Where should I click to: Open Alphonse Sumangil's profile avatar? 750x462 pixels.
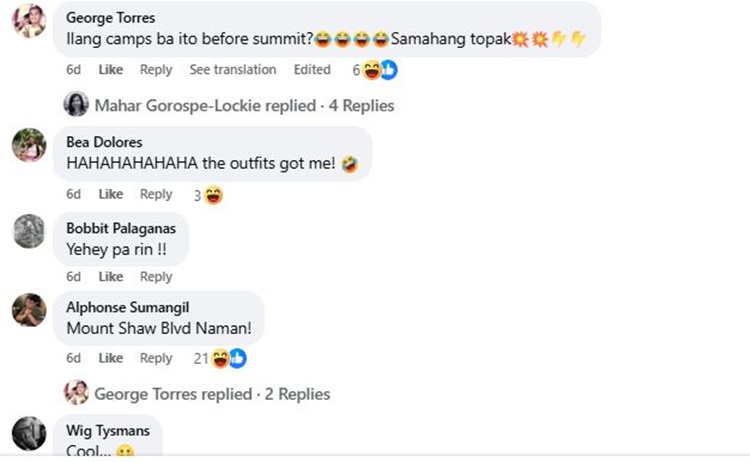point(29,310)
